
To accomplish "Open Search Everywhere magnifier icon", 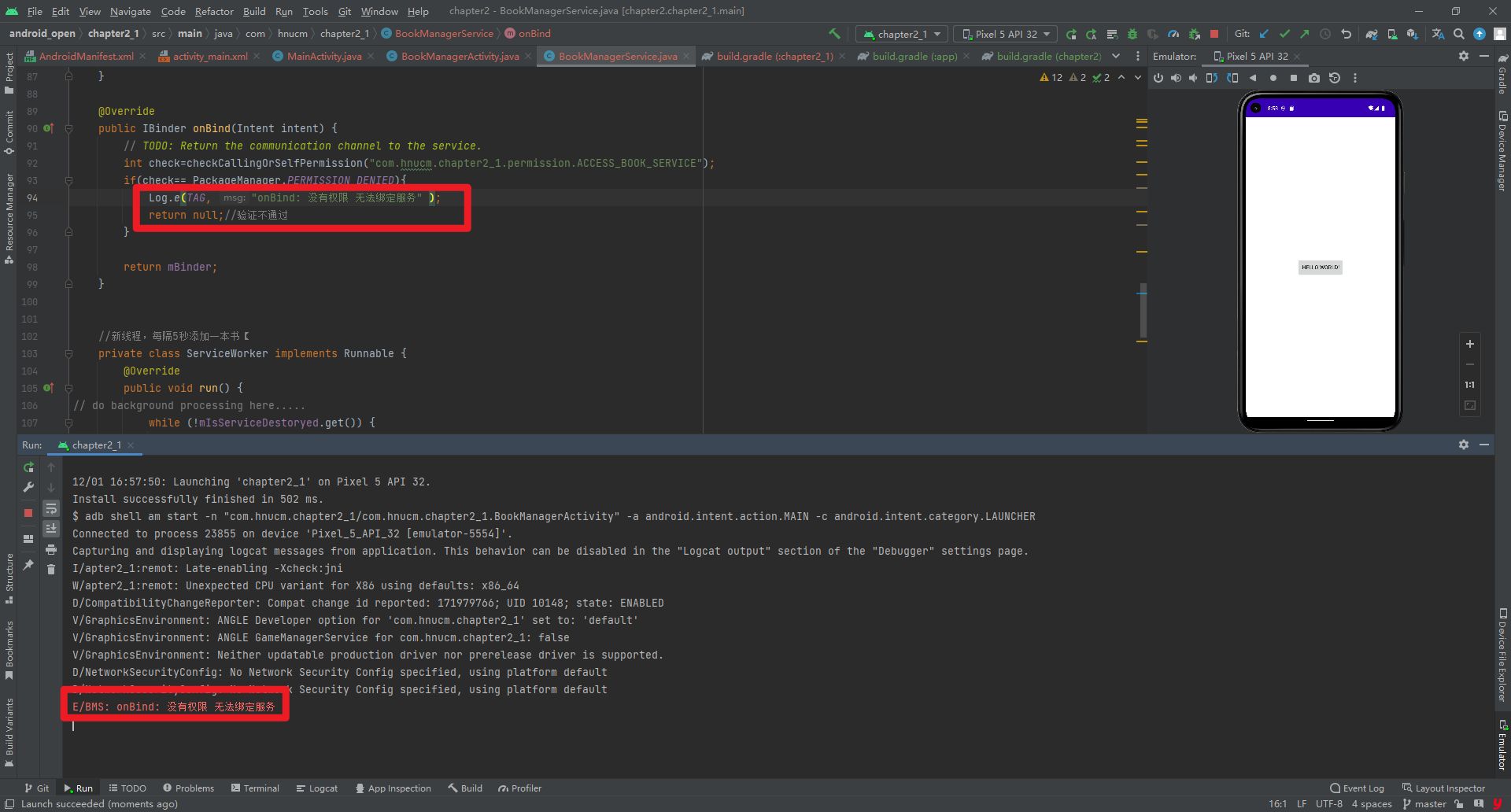I will point(1459,34).
